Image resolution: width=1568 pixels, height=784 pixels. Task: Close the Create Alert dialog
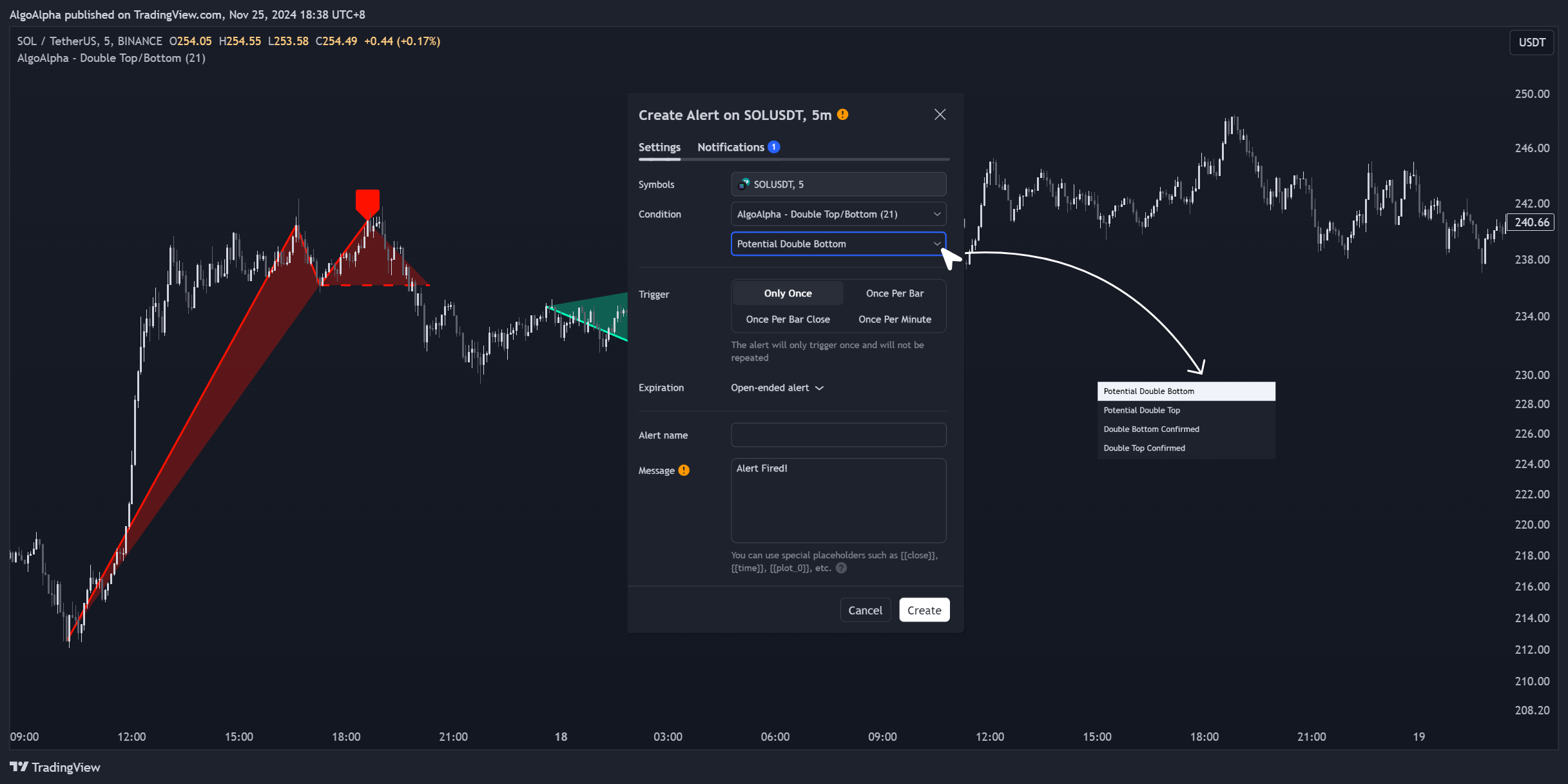(x=940, y=114)
